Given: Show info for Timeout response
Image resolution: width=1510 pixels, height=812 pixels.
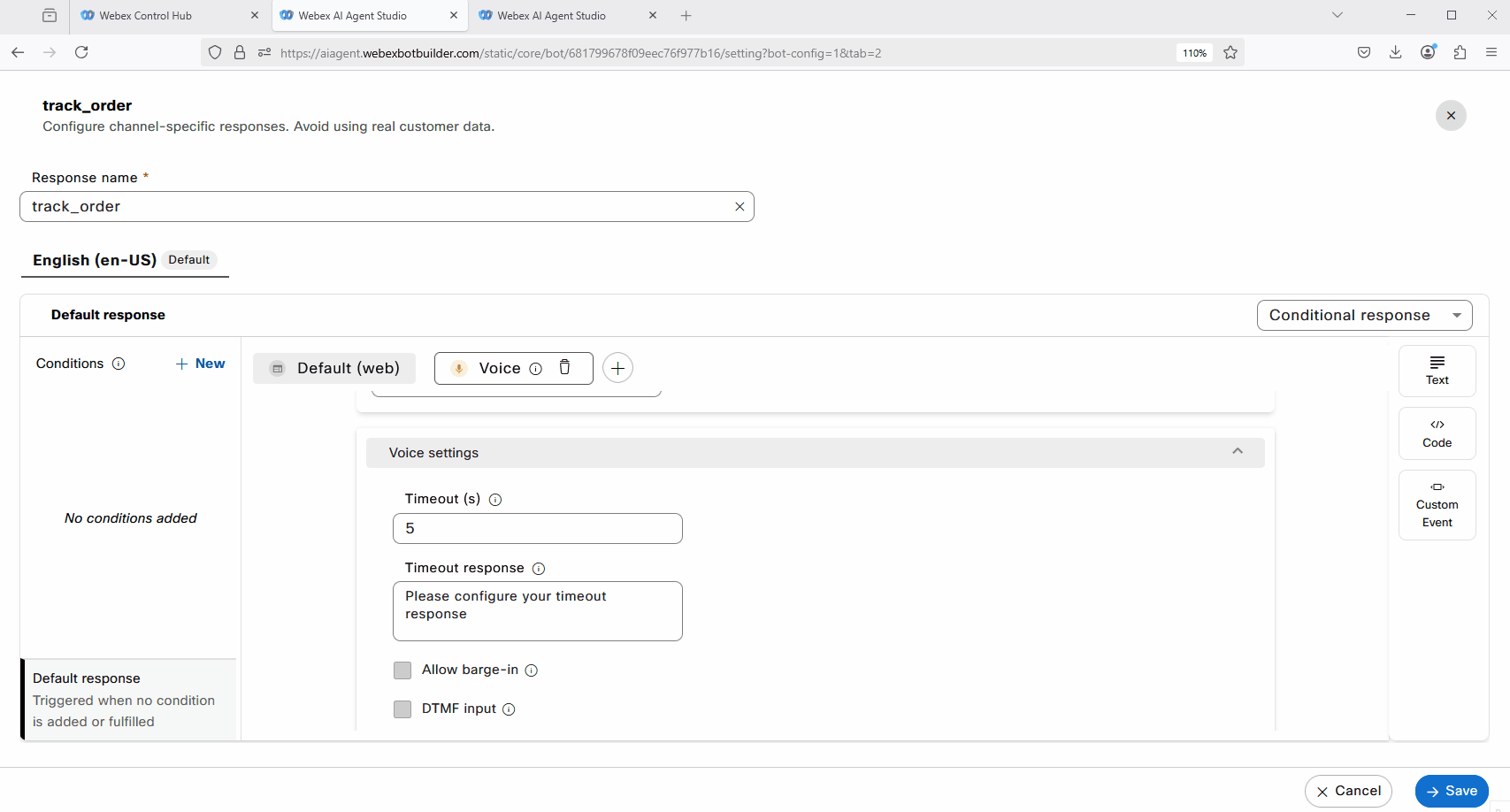Looking at the screenshot, I should click(x=539, y=569).
